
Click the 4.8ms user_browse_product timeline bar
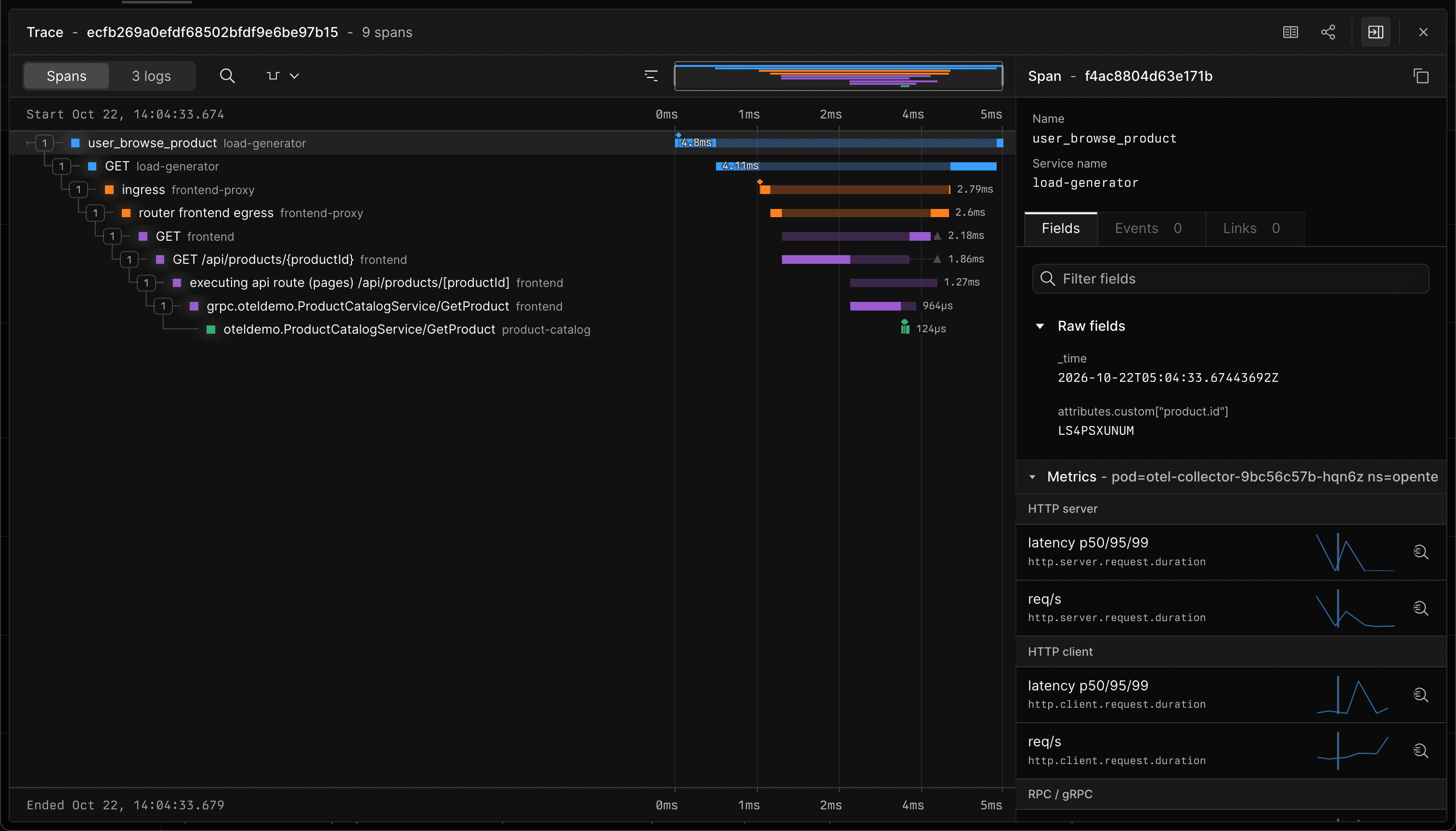coord(838,143)
